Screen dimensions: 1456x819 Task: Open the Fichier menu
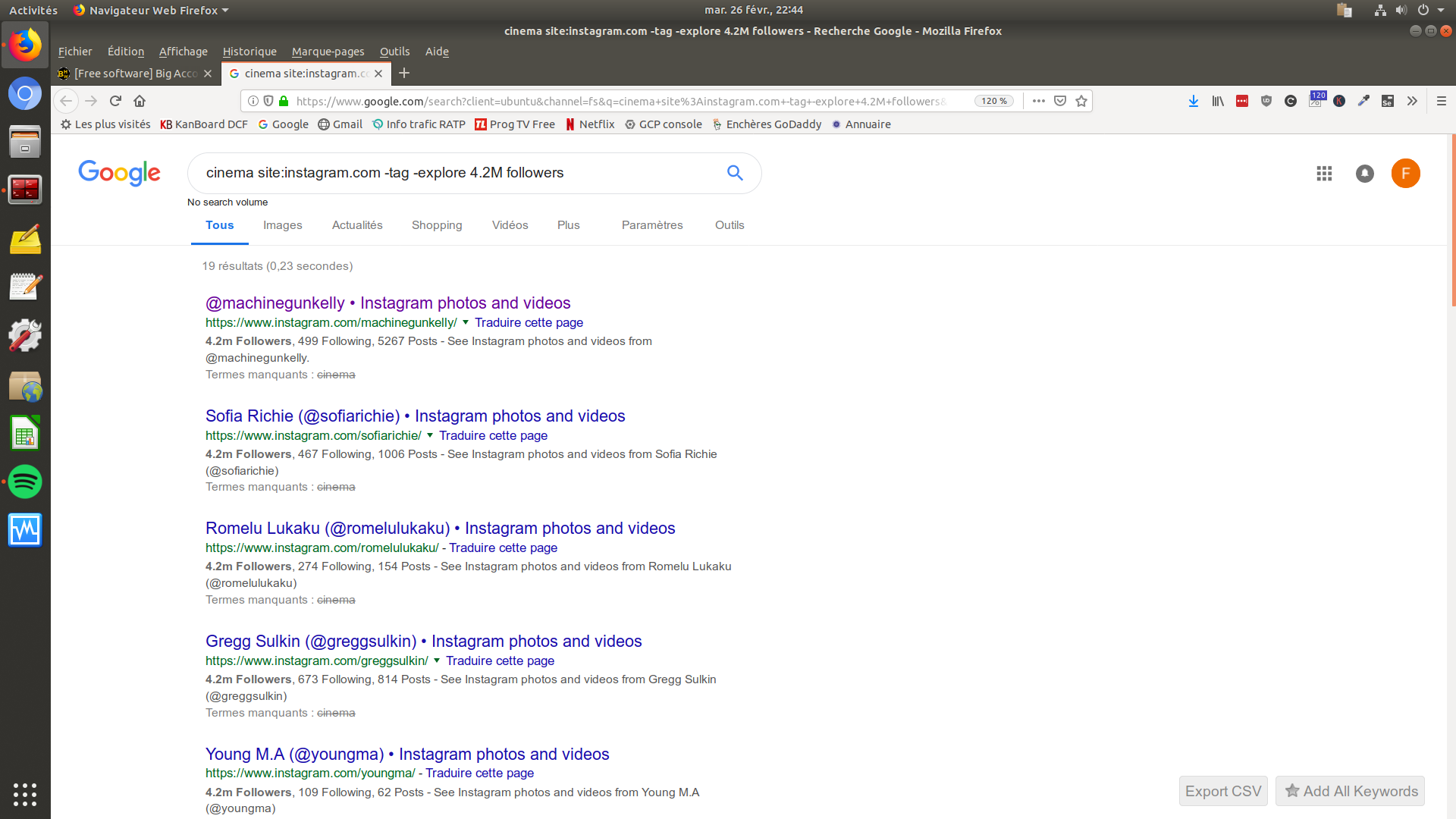point(75,52)
